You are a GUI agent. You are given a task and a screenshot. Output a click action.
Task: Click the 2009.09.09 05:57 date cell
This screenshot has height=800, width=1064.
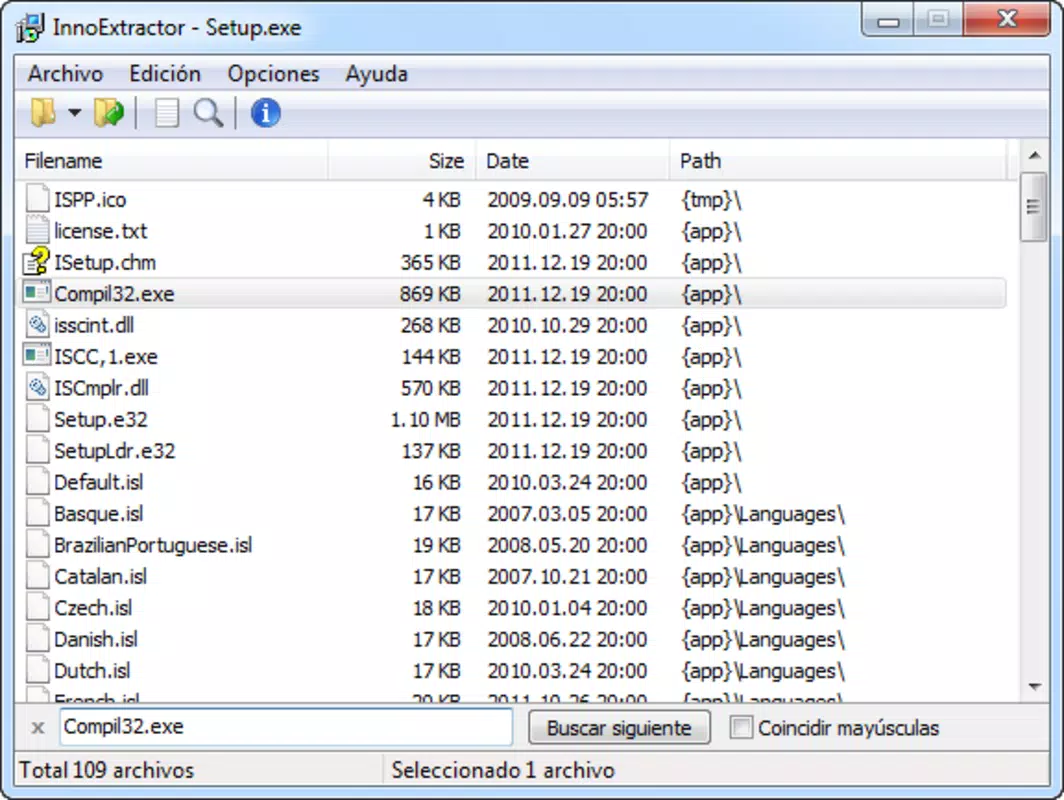point(568,199)
